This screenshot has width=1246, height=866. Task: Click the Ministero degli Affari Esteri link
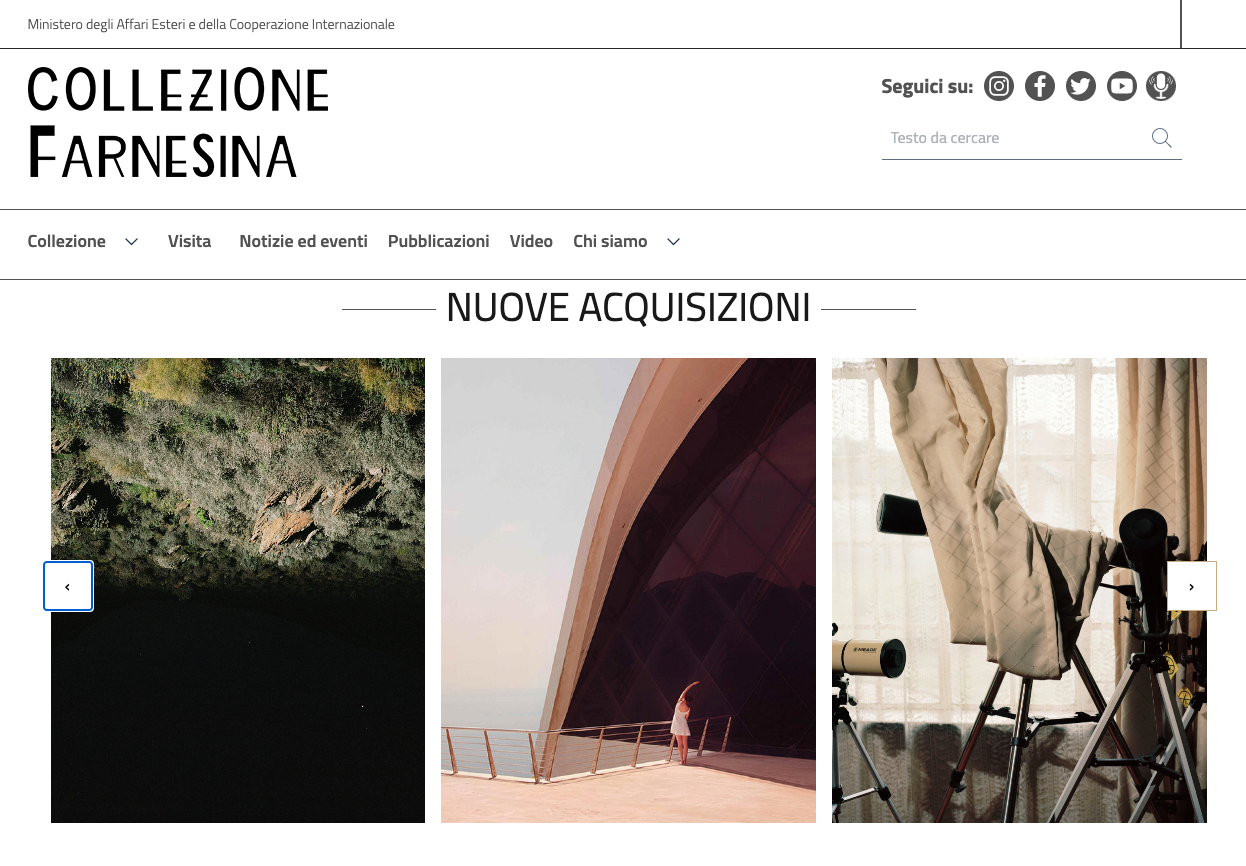[211, 24]
